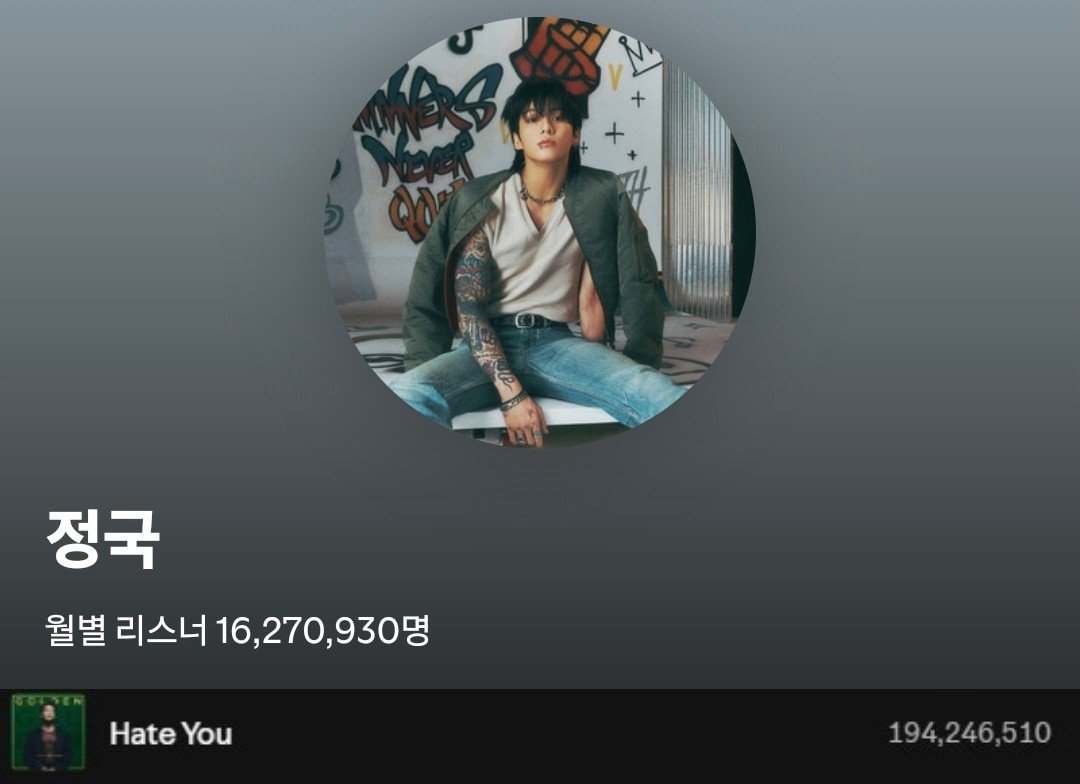The width and height of the screenshot is (1080, 784).
Task: Click the word 월별 in the listeners line
Action: click(x=75, y=629)
